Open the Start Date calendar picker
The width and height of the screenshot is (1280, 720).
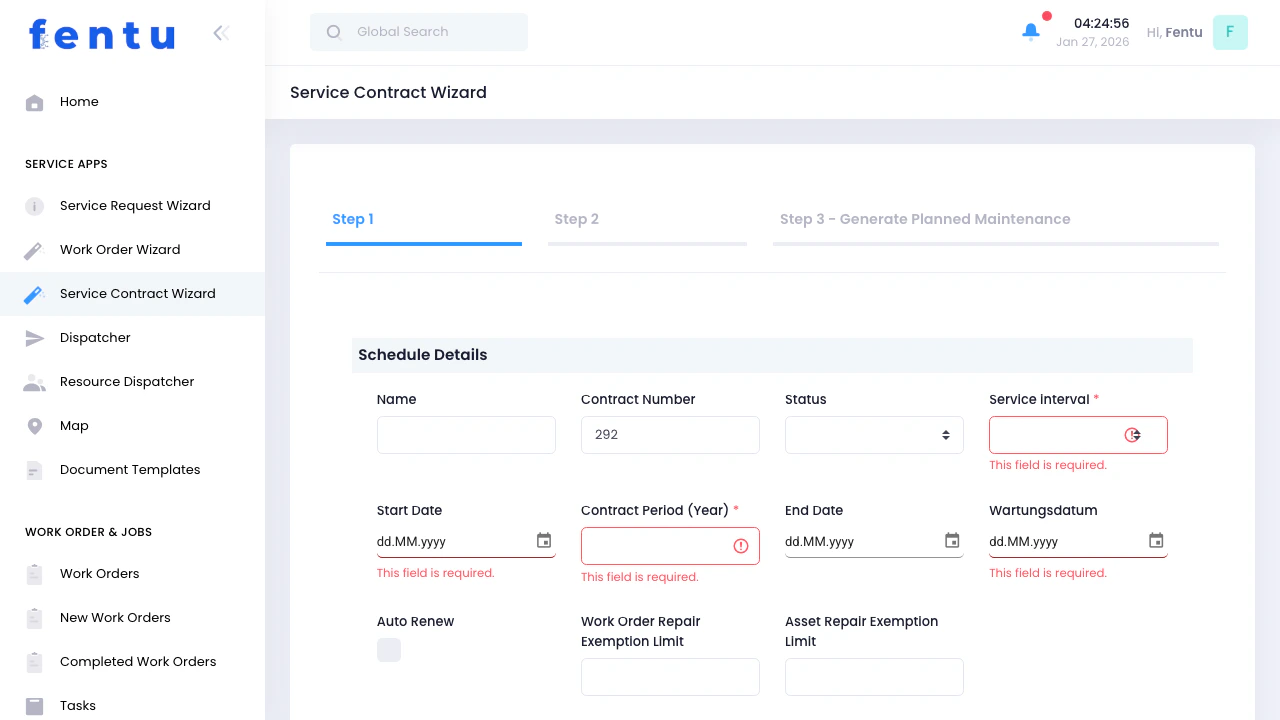click(x=543, y=540)
